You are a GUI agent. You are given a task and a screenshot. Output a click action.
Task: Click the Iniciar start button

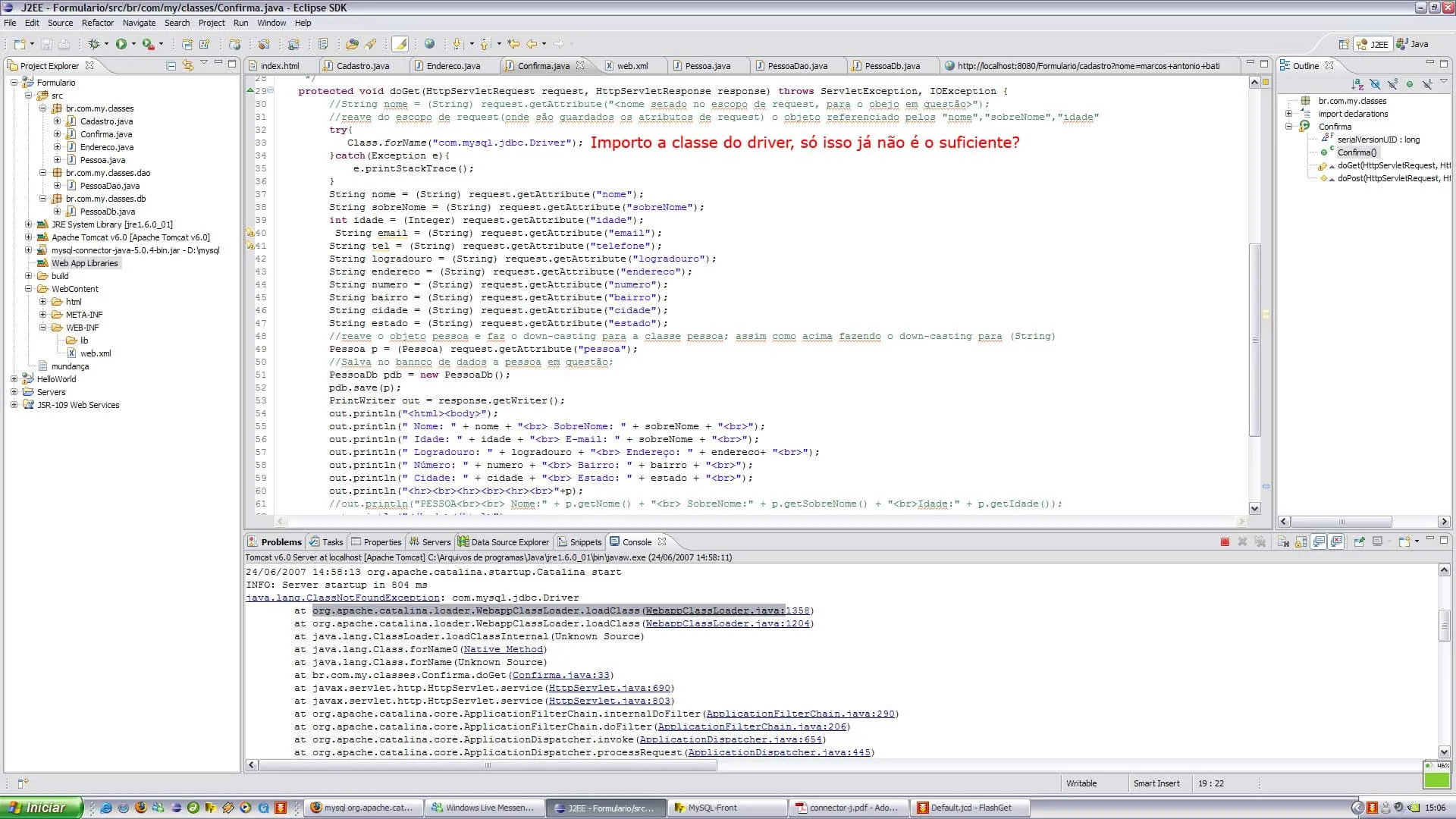coord(39,808)
